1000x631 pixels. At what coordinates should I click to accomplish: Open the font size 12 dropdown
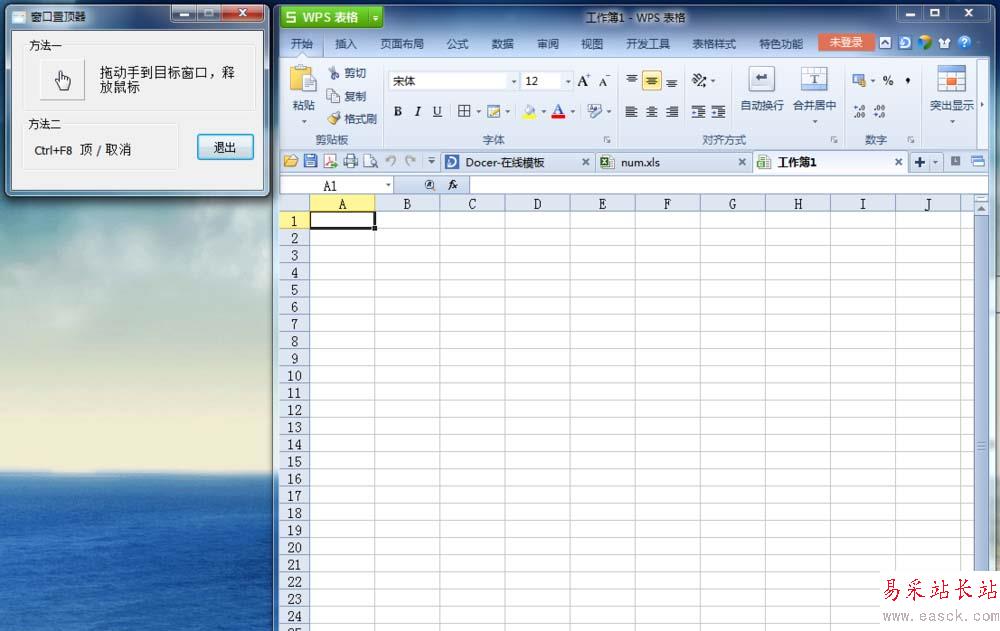click(568, 82)
